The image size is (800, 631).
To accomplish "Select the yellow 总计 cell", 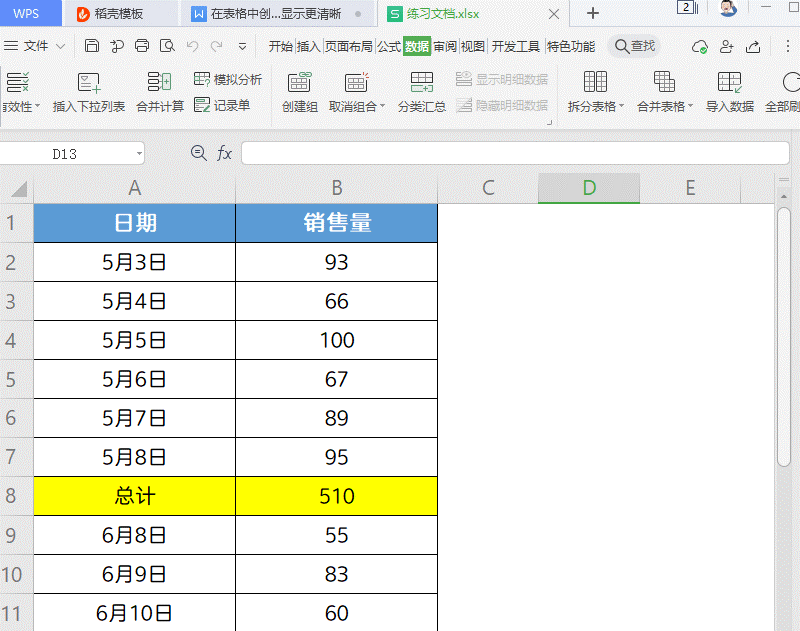I will (x=135, y=496).
